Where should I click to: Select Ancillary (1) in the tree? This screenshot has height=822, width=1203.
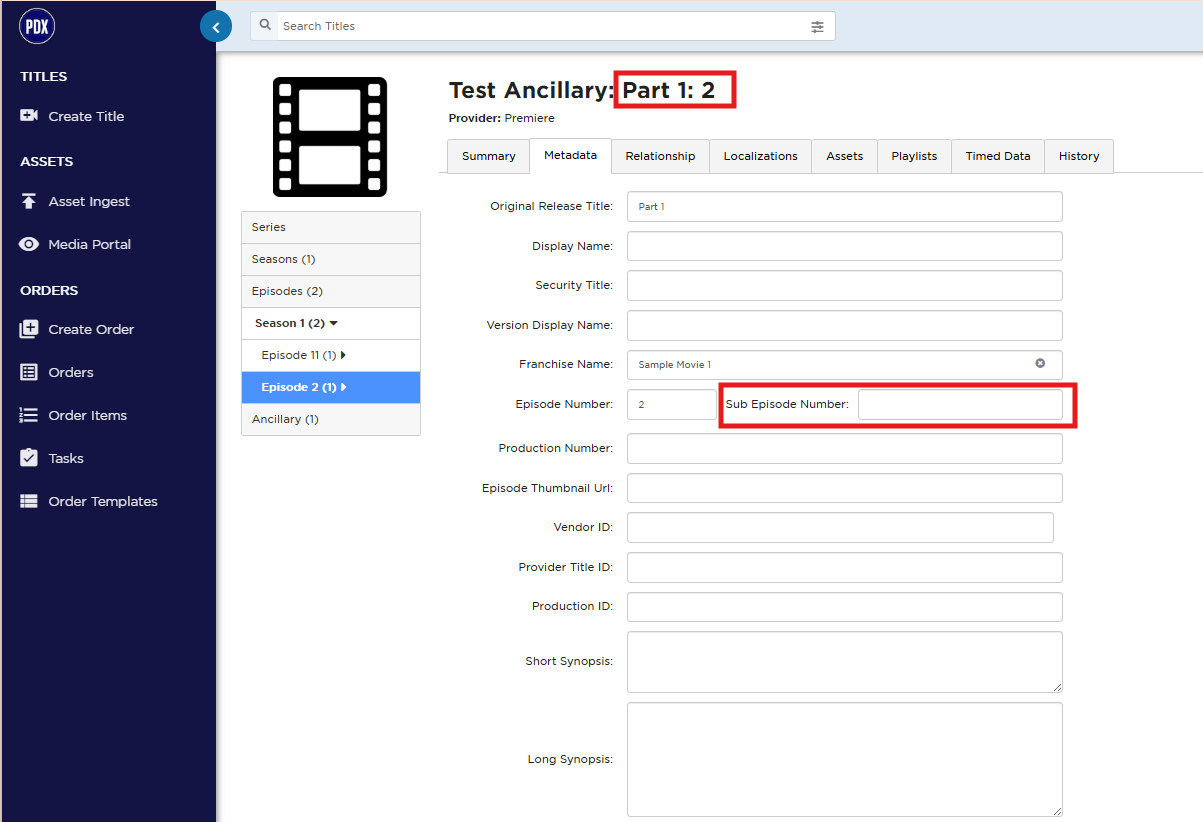point(331,419)
